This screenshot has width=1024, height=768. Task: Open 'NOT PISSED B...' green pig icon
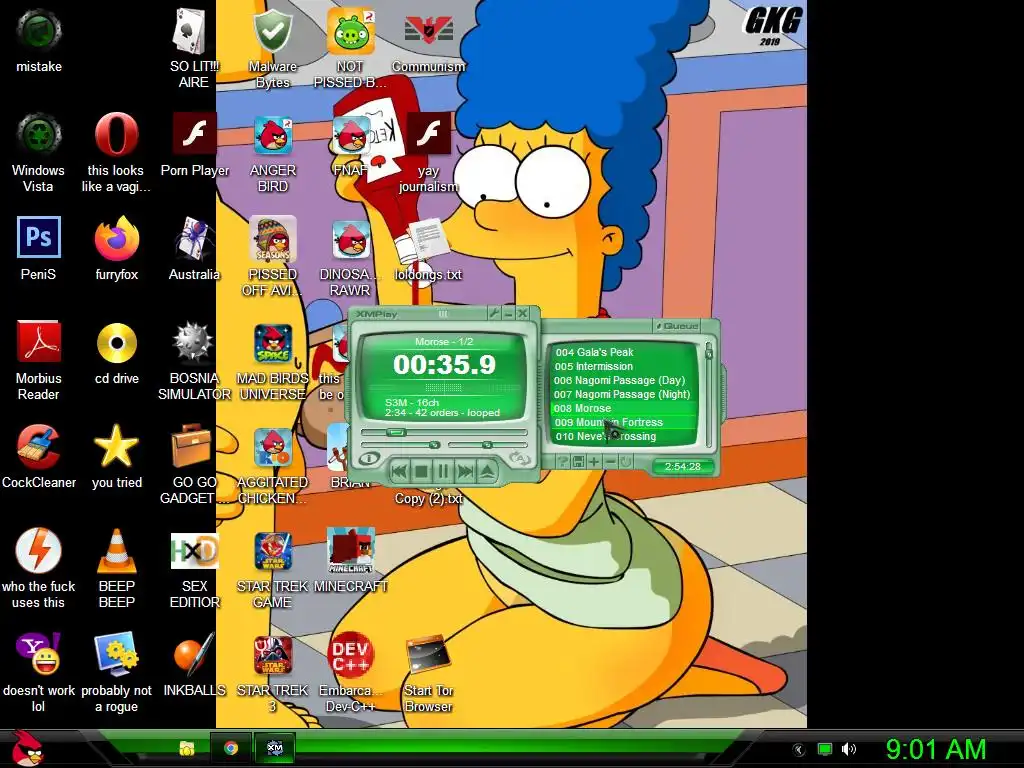(x=350, y=47)
